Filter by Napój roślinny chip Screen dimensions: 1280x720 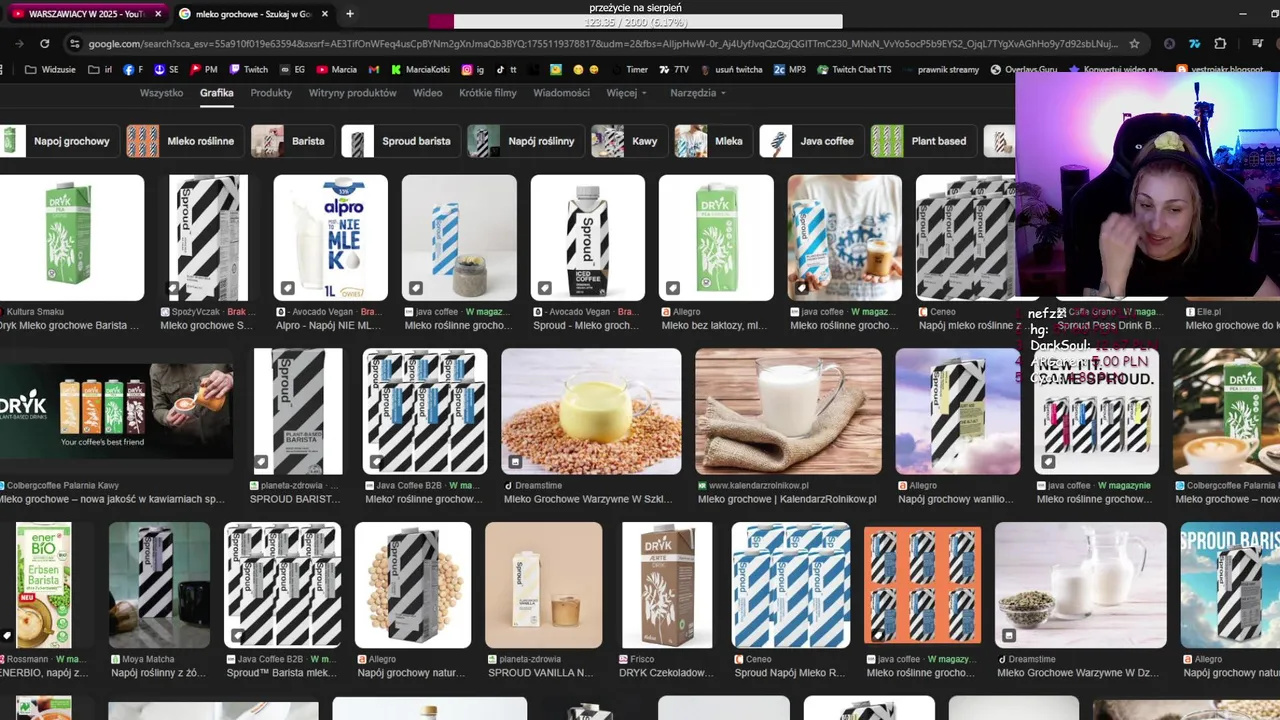click(525, 141)
